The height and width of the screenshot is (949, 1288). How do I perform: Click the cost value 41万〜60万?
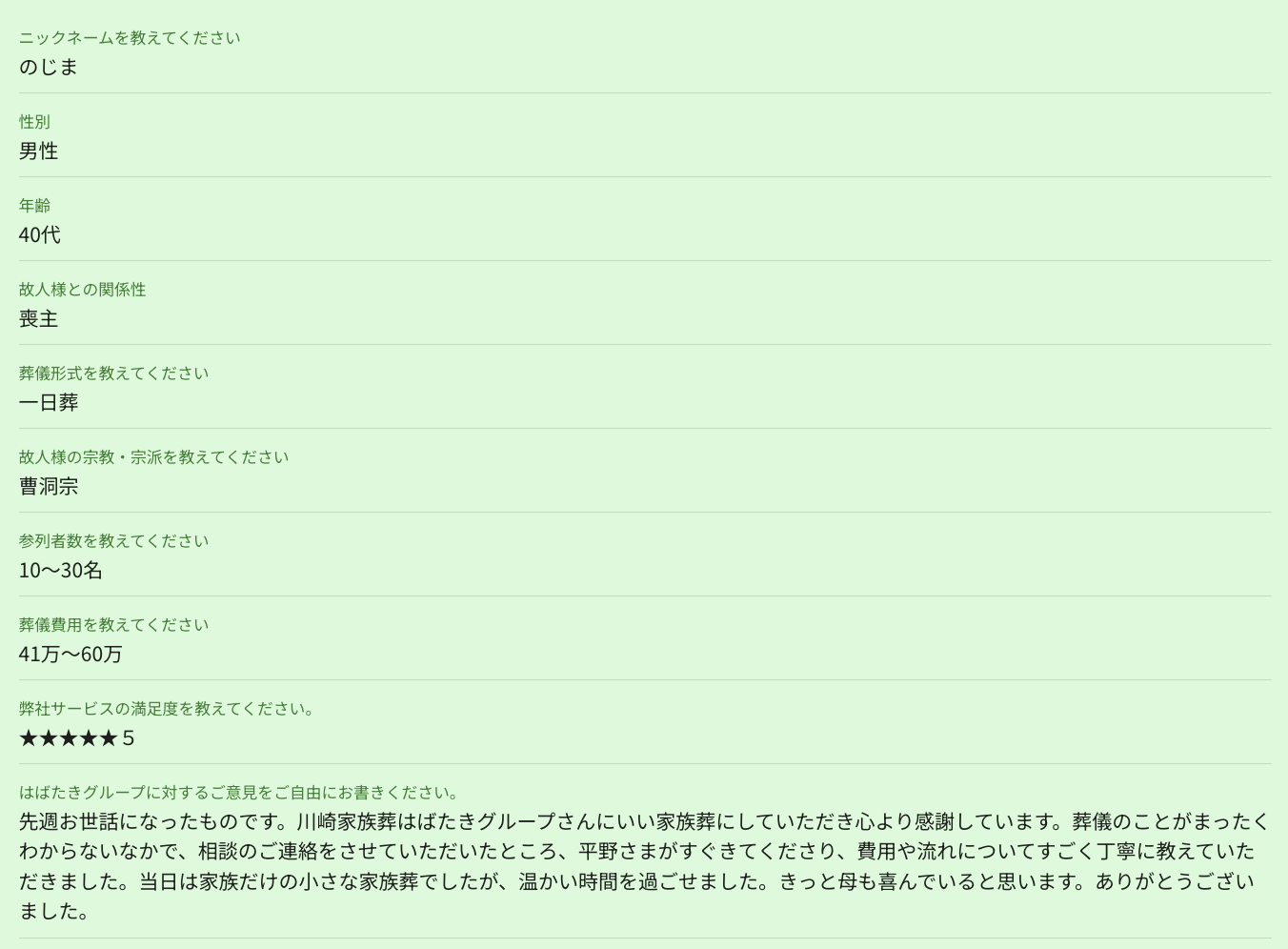pyautogui.click(x=70, y=655)
